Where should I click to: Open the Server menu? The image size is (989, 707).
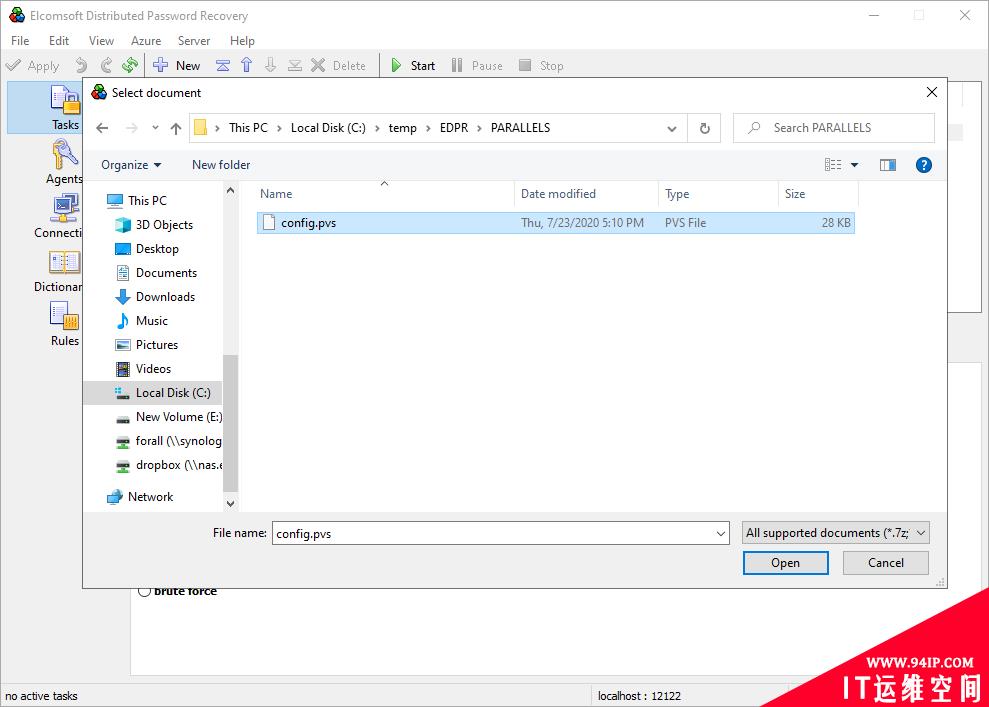pyautogui.click(x=194, y=40)
